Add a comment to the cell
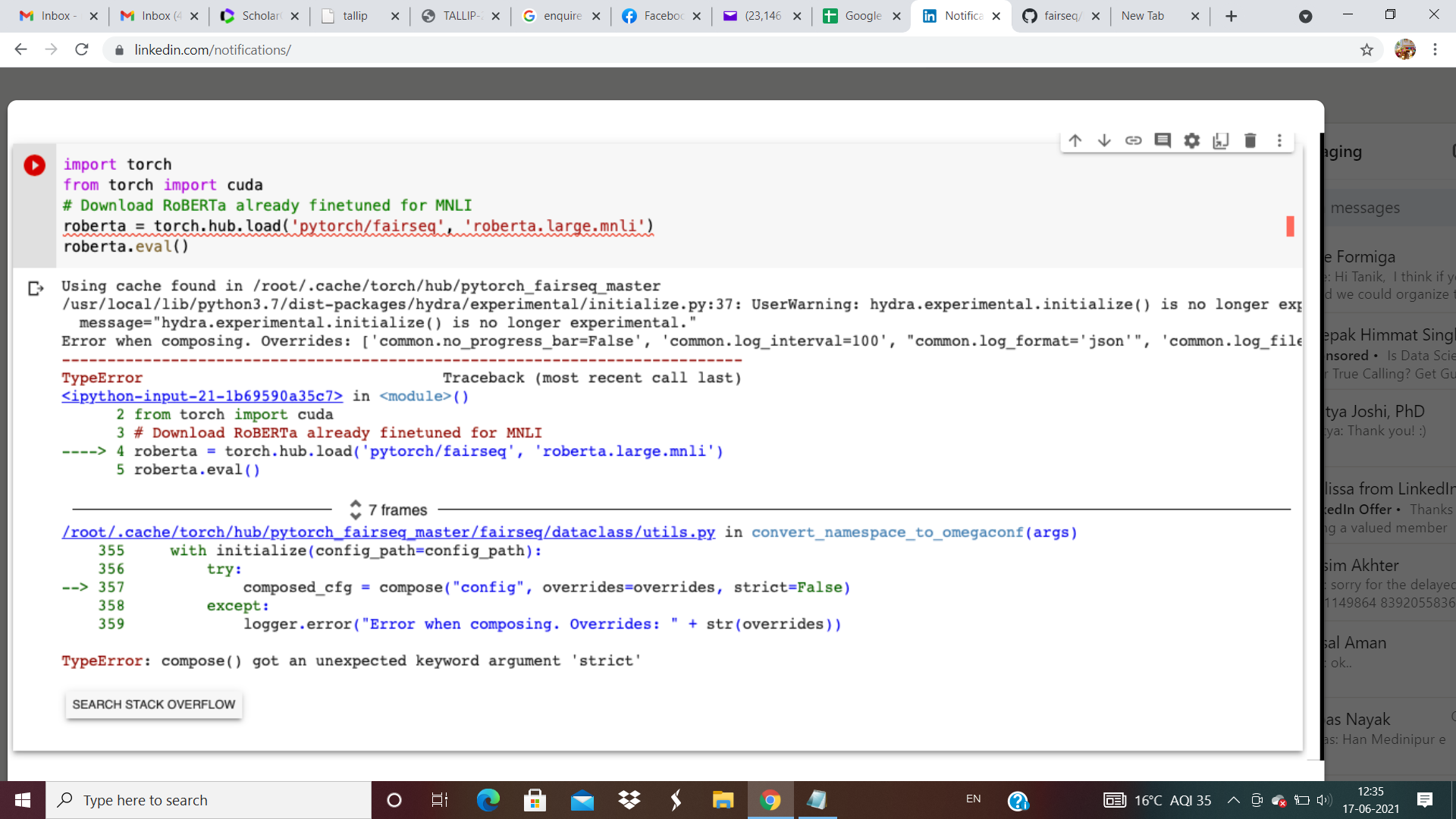1456x819 pixels. [1163, 140]
